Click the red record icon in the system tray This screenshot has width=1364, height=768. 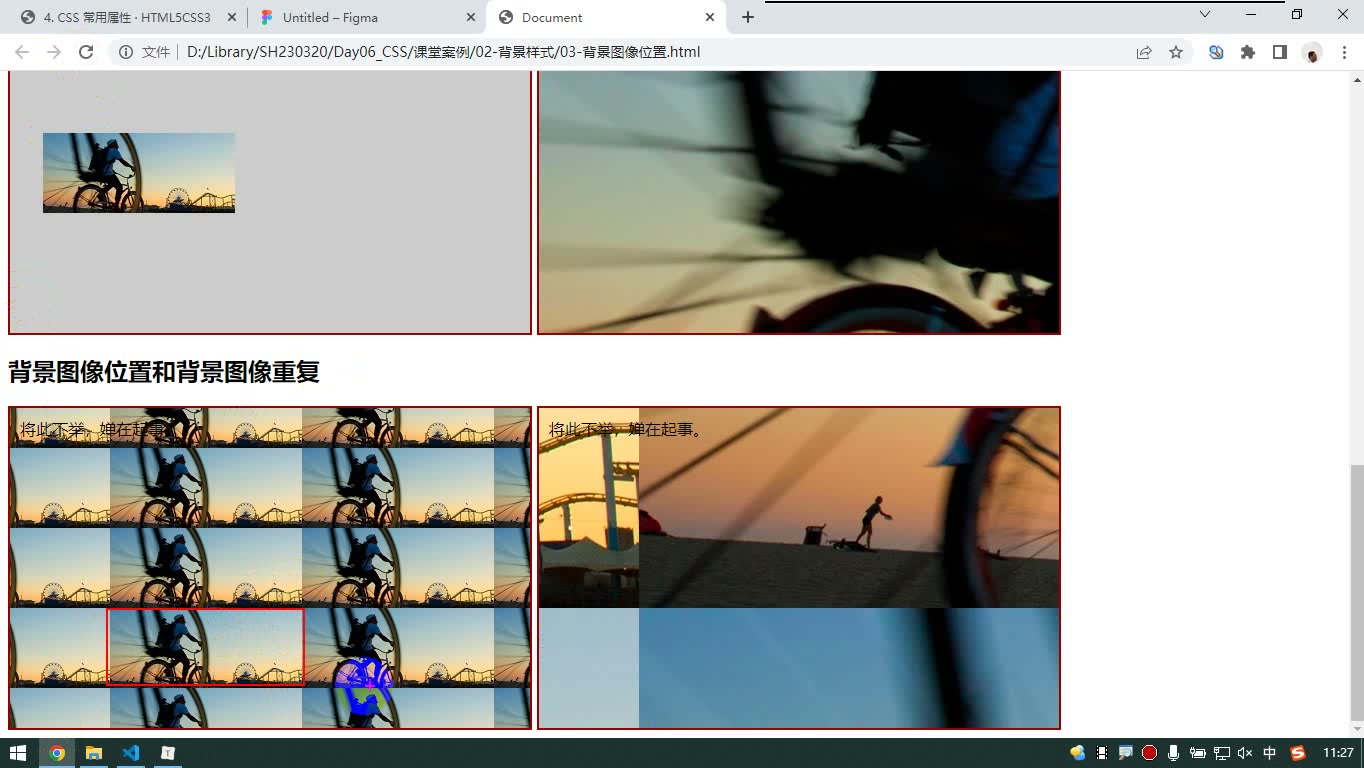point(1149,753)
